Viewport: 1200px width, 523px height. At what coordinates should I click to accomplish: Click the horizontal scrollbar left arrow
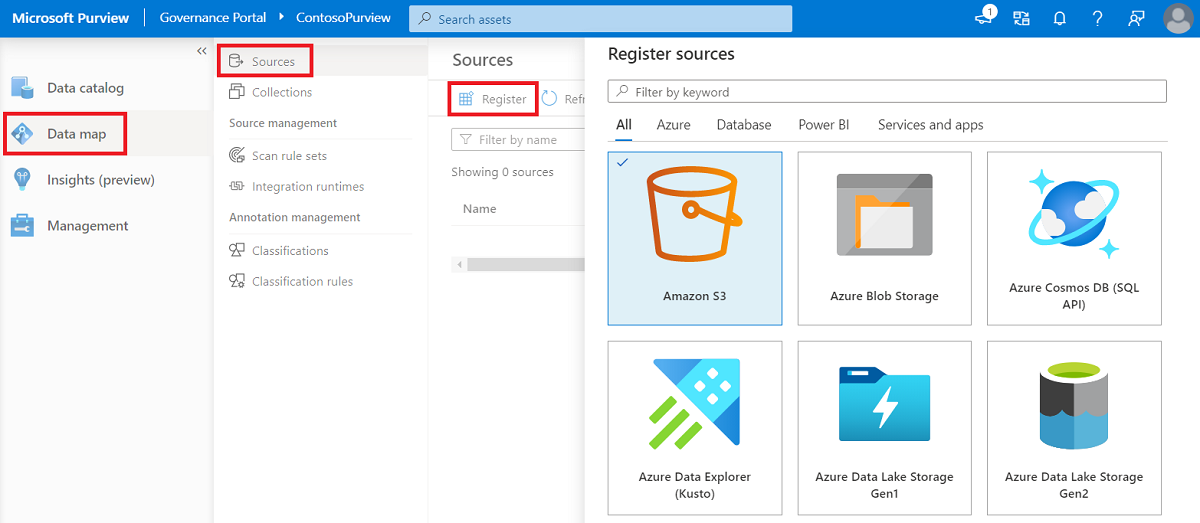(x=459, y=265)
